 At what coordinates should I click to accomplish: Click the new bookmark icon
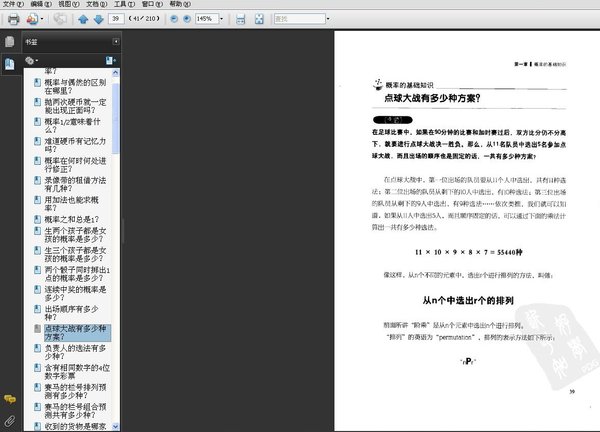tap(111, 60)
